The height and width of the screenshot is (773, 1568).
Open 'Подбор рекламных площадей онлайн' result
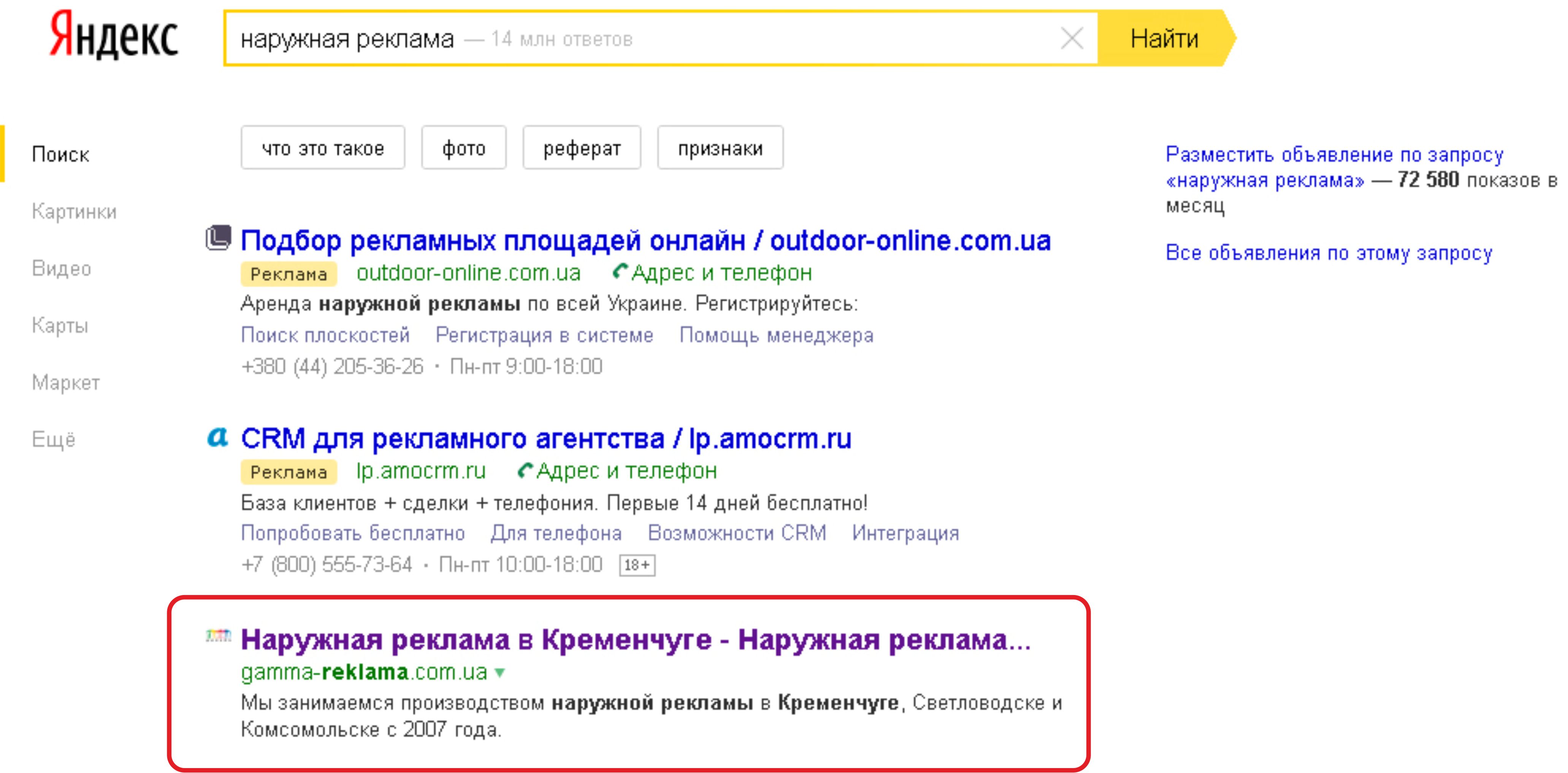(x=646, y=240)
